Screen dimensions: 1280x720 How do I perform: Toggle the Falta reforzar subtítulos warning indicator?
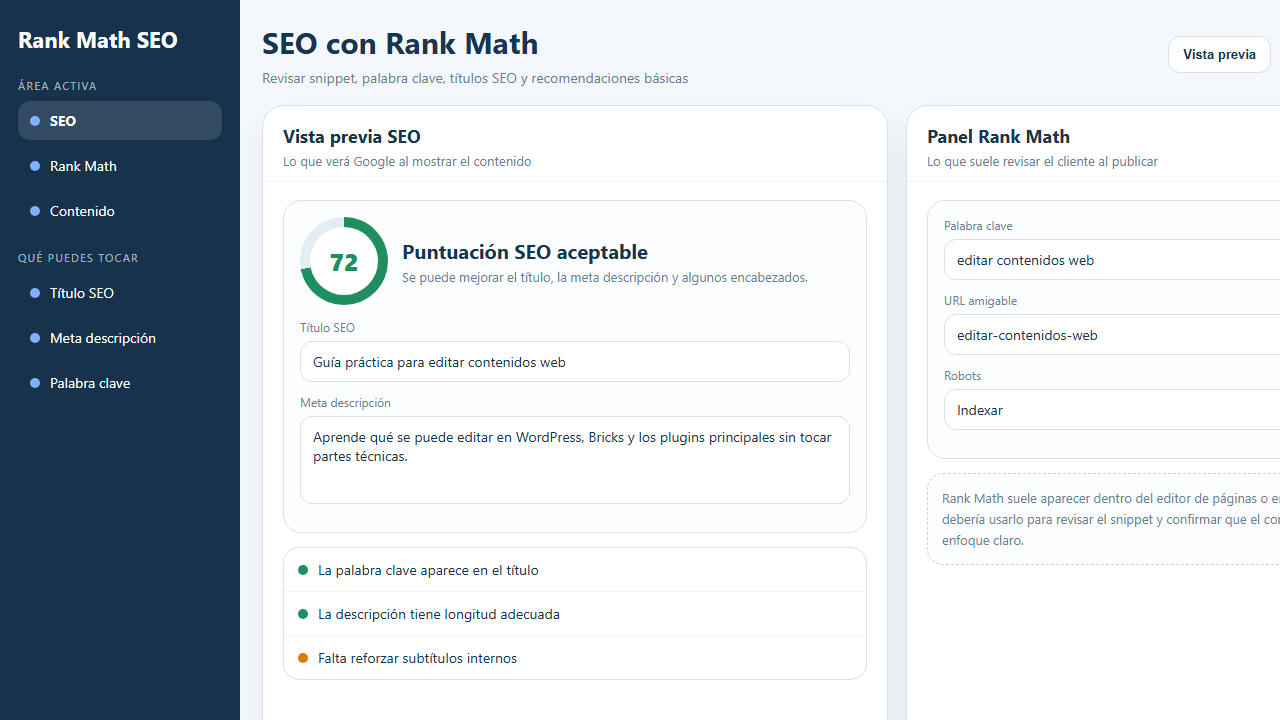pyautogui.click(x=303, y=658)
